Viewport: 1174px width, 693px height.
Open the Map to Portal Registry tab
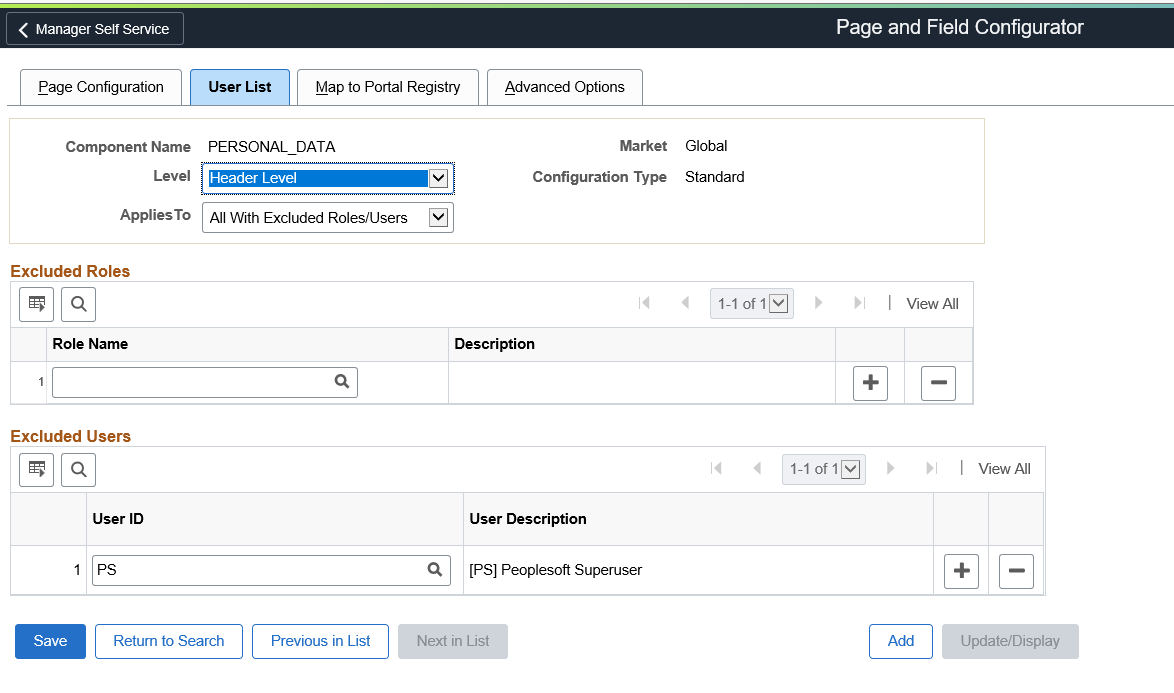click(388, 87)
